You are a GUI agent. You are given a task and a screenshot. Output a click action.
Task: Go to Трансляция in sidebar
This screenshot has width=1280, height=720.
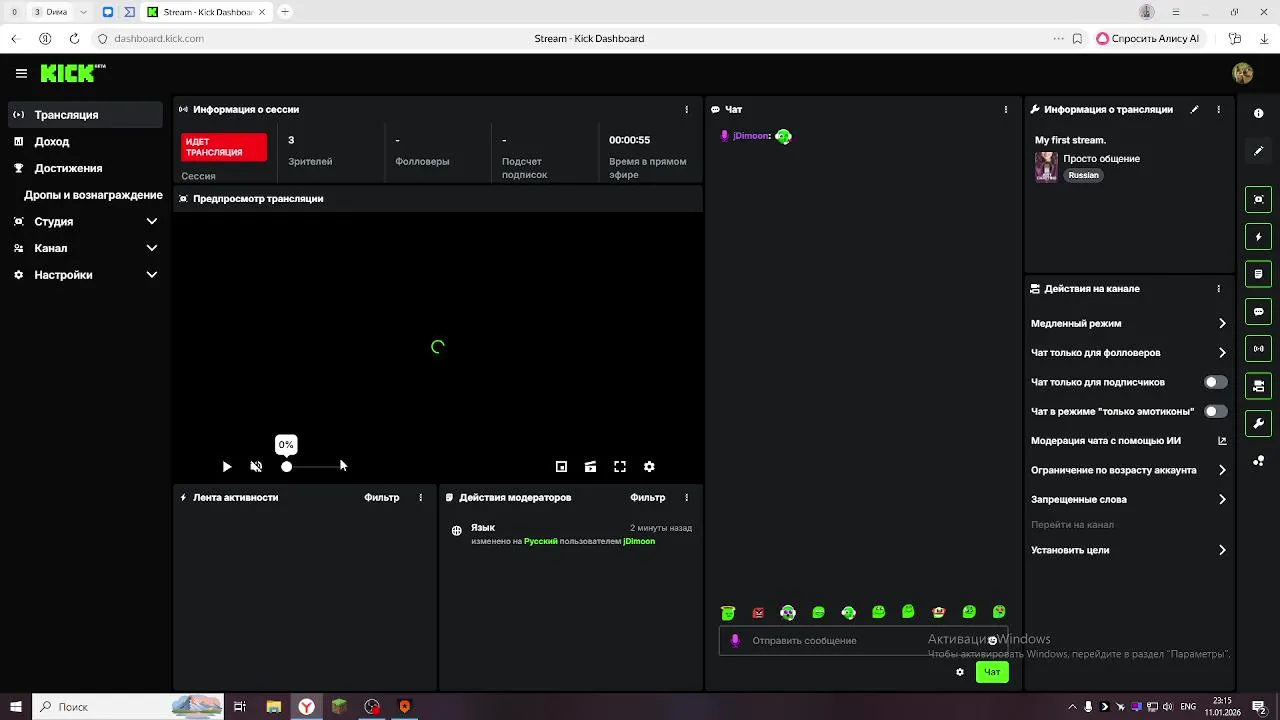tap(85, 115)
